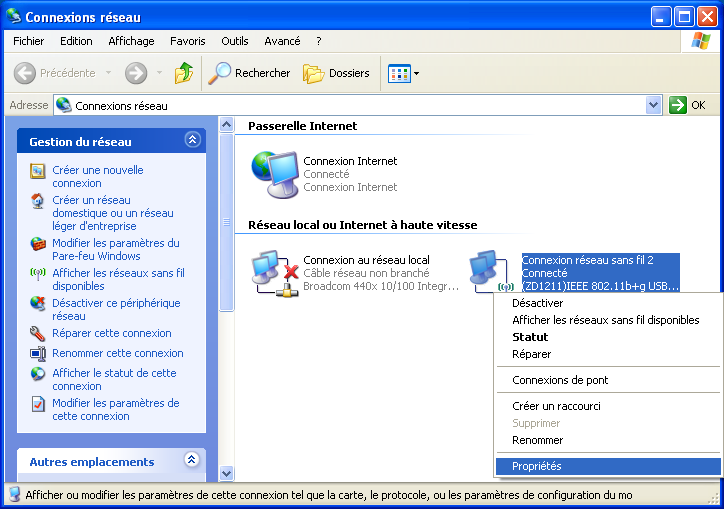Click the address bar network icon
The width and height of the screenshot is (724, 509).
pyautogui.click(x=64, y=105)
